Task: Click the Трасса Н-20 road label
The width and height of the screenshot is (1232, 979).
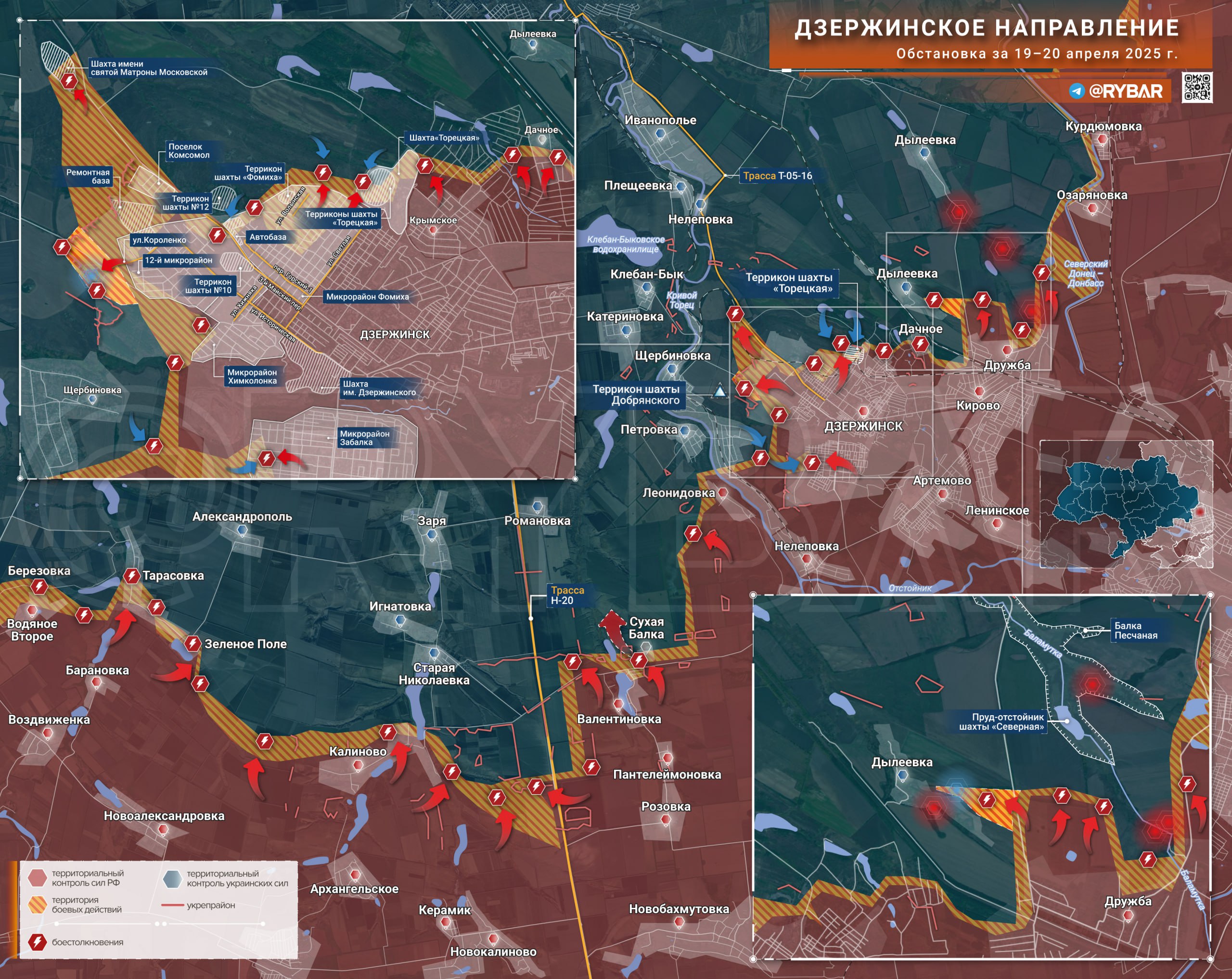Action: (x=567, y=595)
